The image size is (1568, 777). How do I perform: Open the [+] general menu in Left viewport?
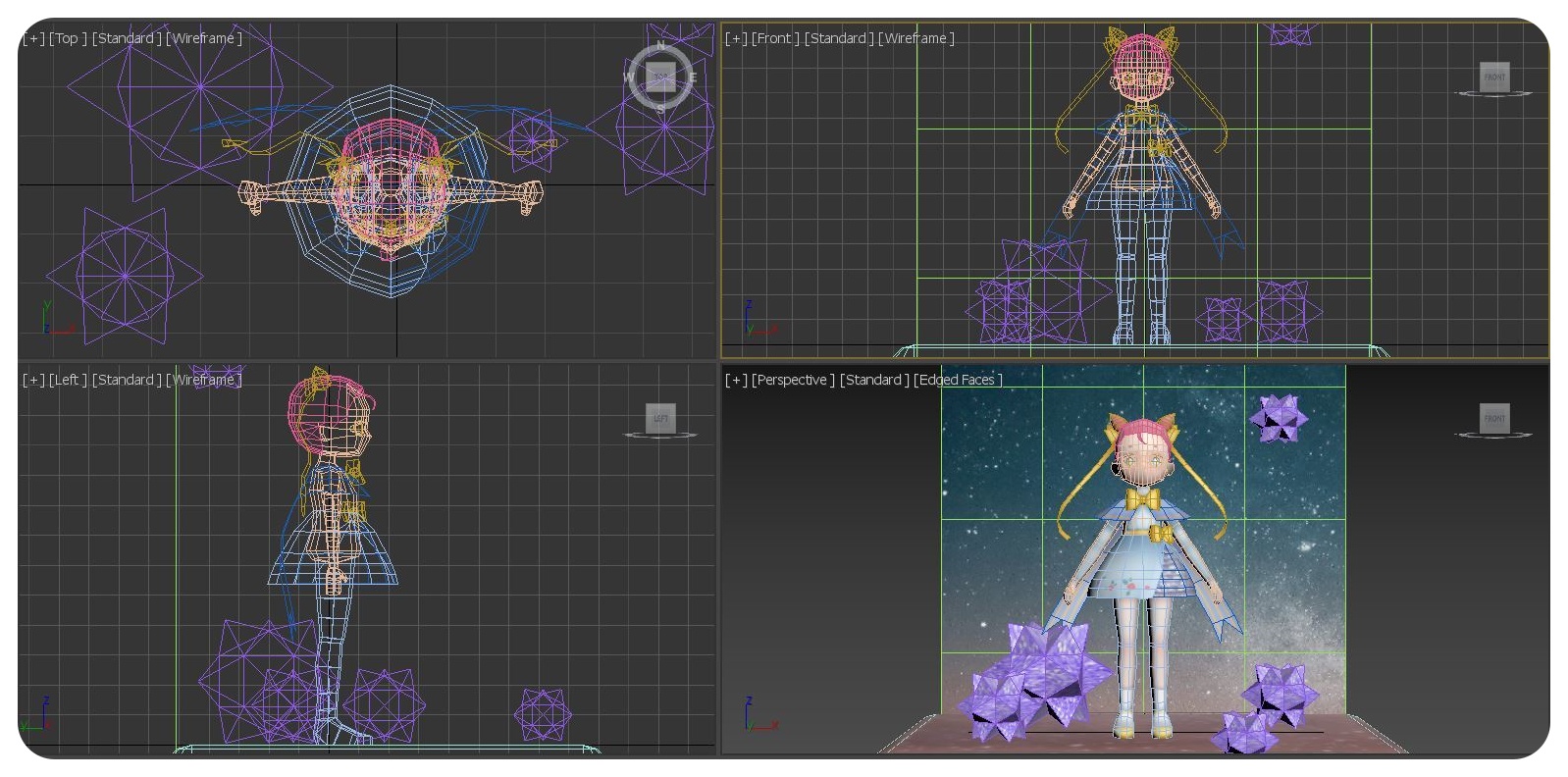click(34, 380)
